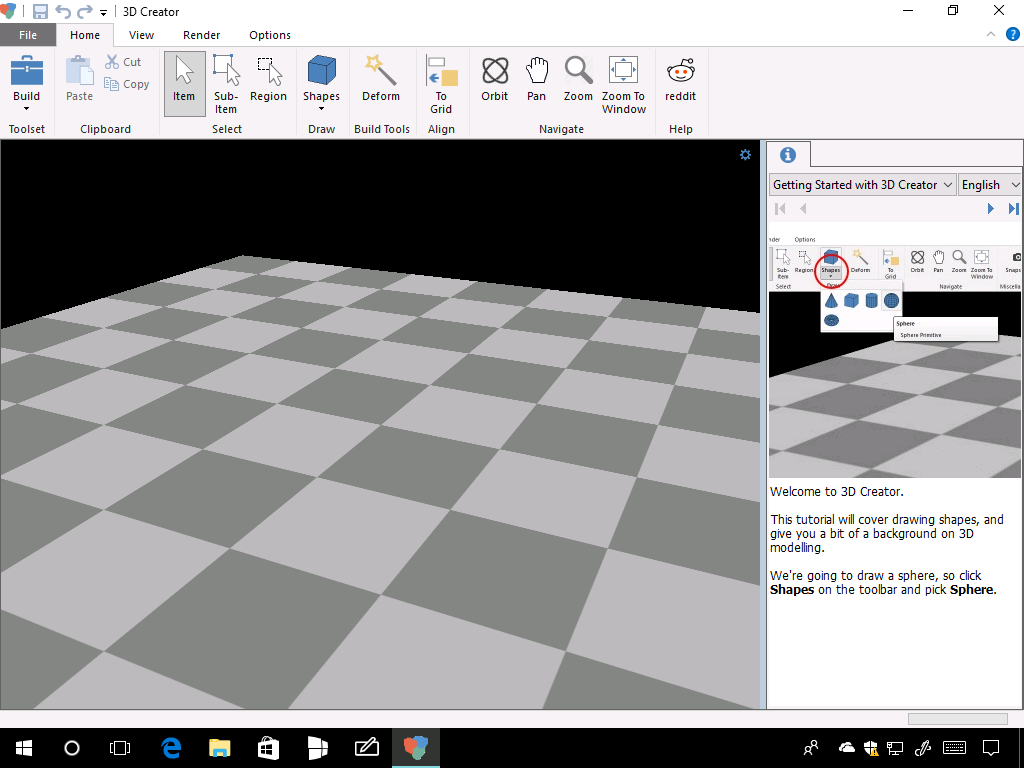Switch to the Home ribbon tab
The height and width of the screenshot is (768, 1024).
[x=85, y=35]
